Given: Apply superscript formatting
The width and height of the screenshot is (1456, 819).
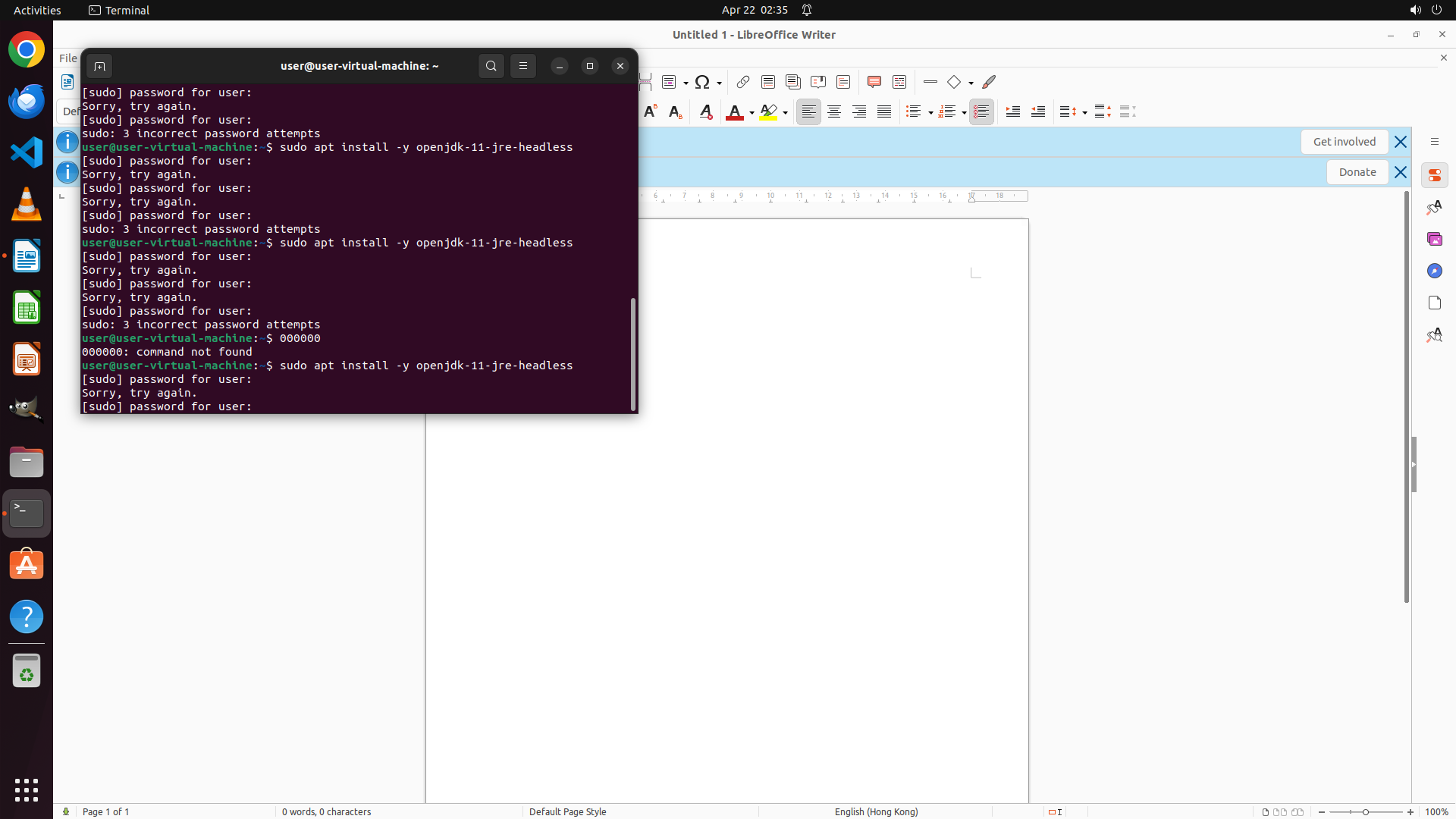Looking at the screenshot, I should pos(650,111).
